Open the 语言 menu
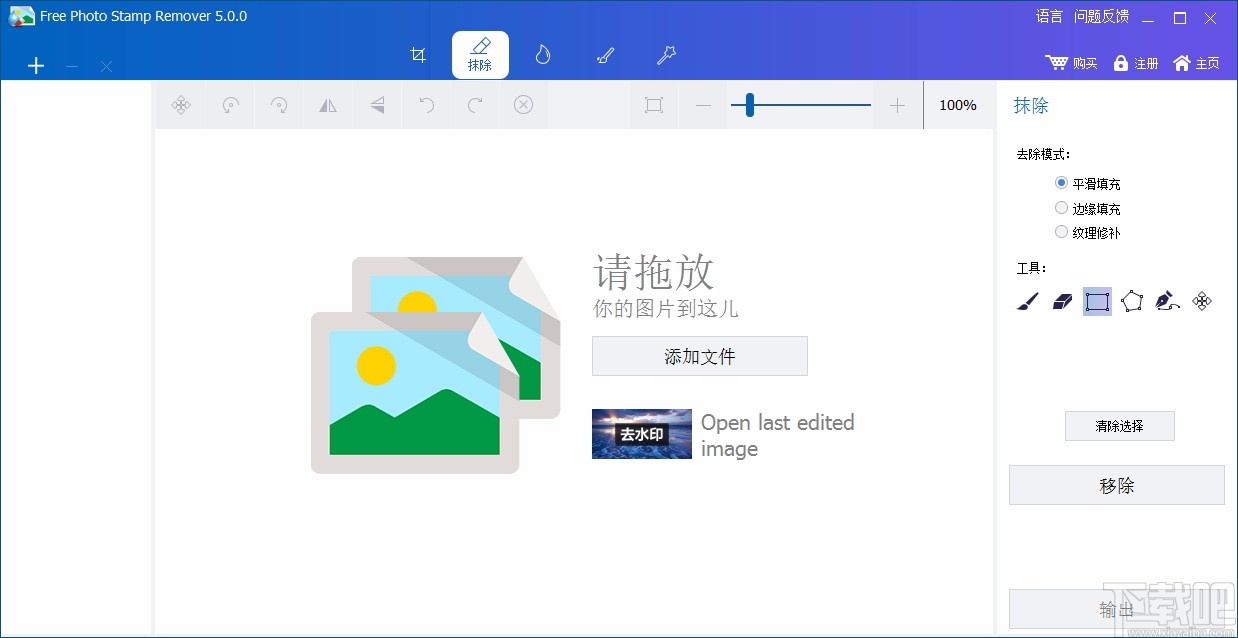 1048,16
